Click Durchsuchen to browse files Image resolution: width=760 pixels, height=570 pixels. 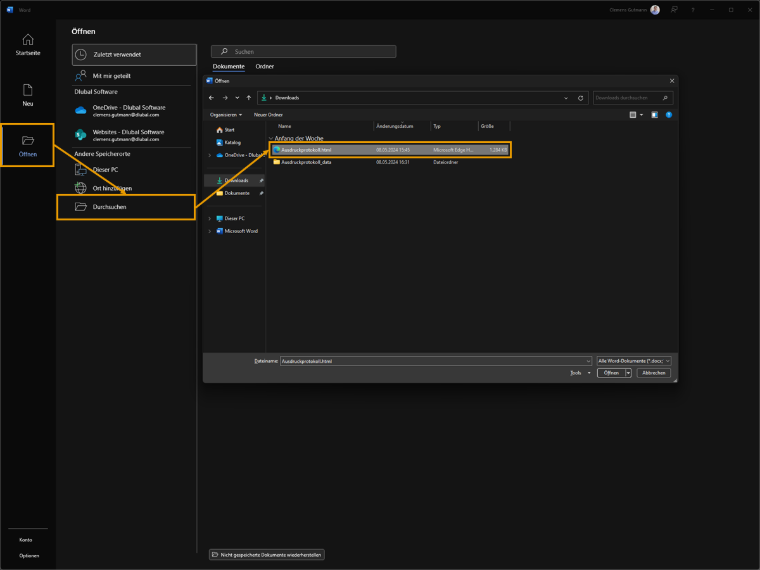click(126, 207)
